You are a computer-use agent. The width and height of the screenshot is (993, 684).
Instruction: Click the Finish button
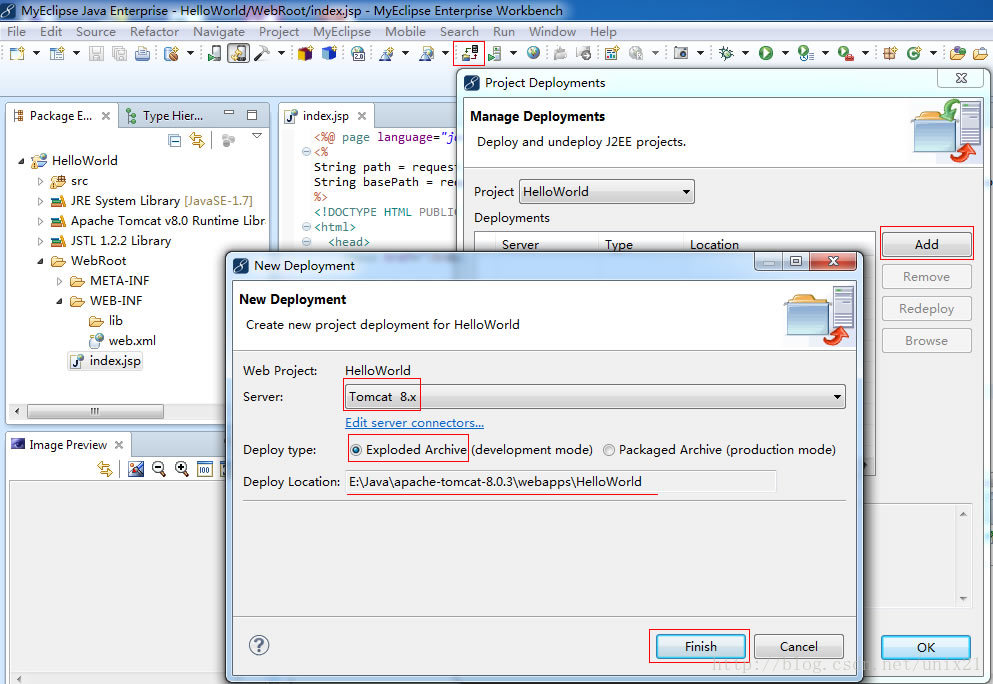click(700, 647)
